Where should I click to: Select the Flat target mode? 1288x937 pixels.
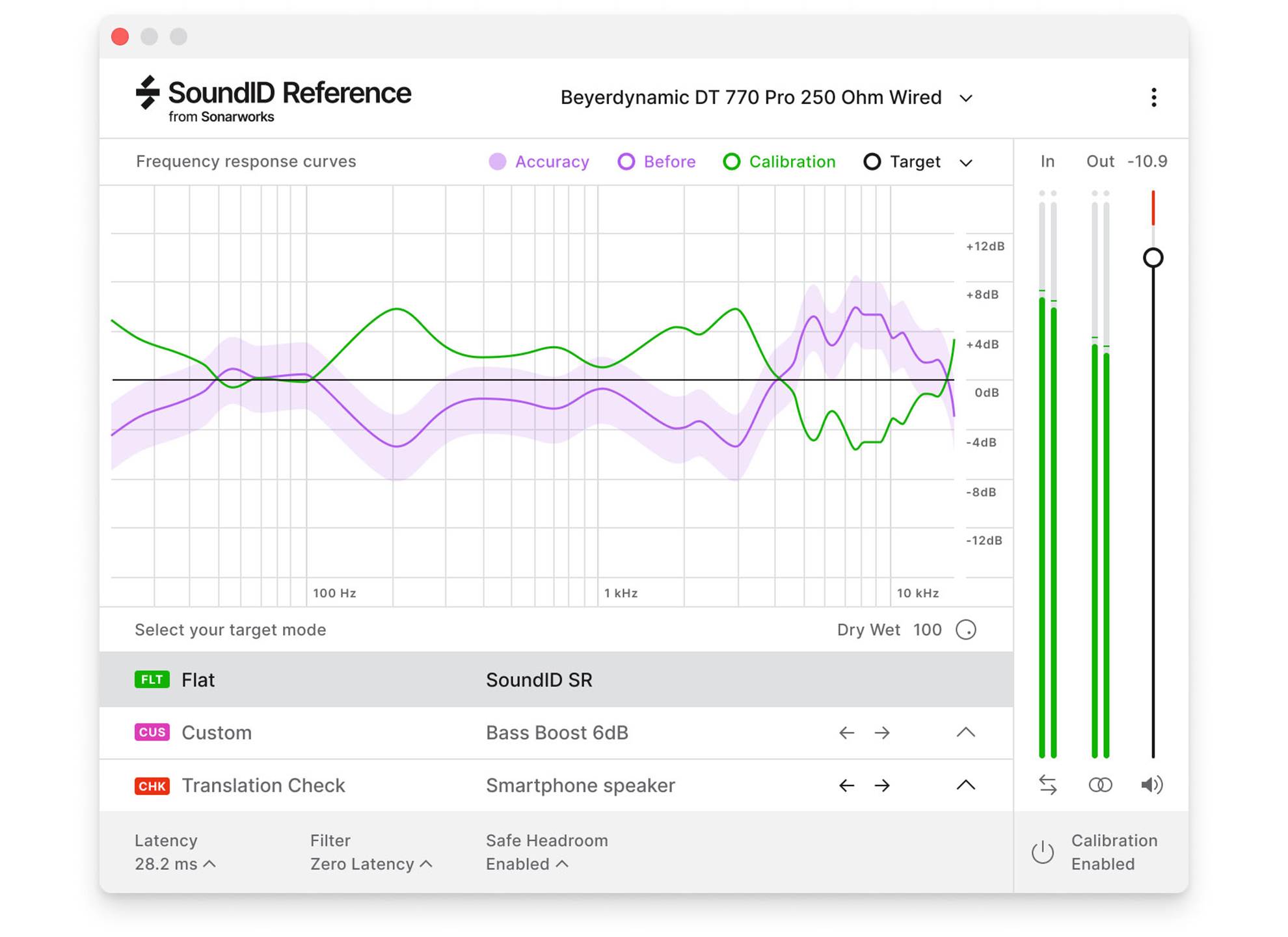(x=198, y=680)
